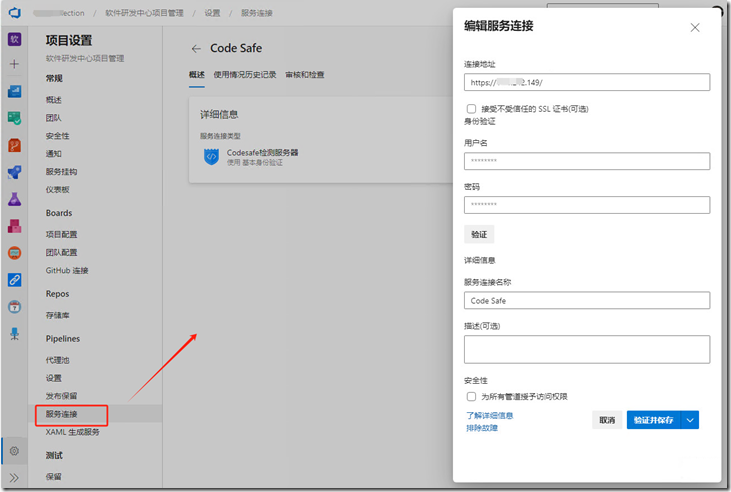Viewport: 731px width, 492px height.
Task: Open 仪表板 settings item
Action: pos(57,189)
